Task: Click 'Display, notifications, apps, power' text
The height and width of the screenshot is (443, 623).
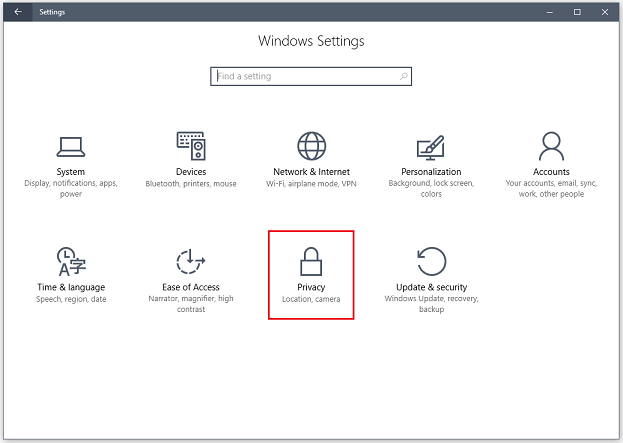Action: point(71,189)
